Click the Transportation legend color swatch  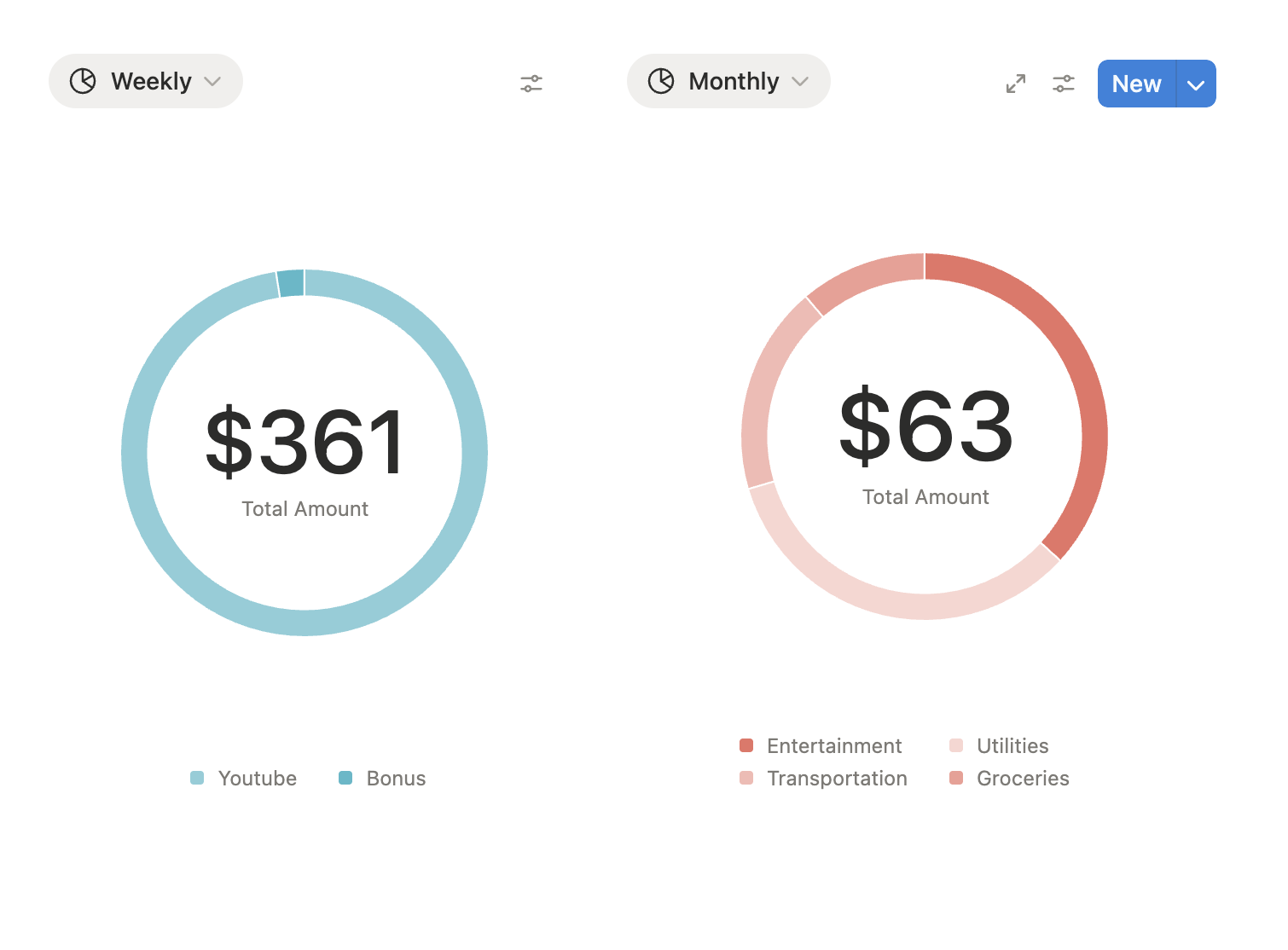746,779
